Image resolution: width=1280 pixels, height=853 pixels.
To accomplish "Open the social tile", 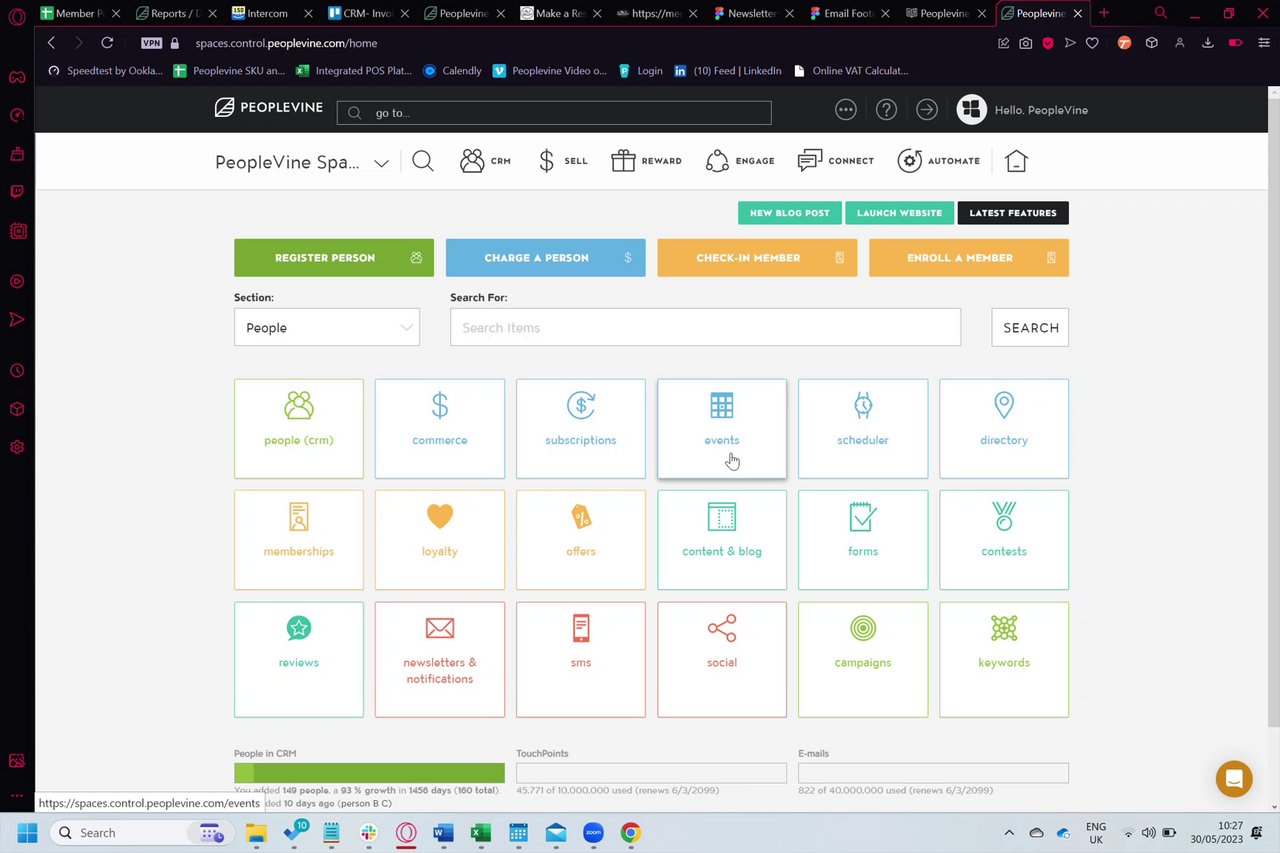I will [722, 659].
